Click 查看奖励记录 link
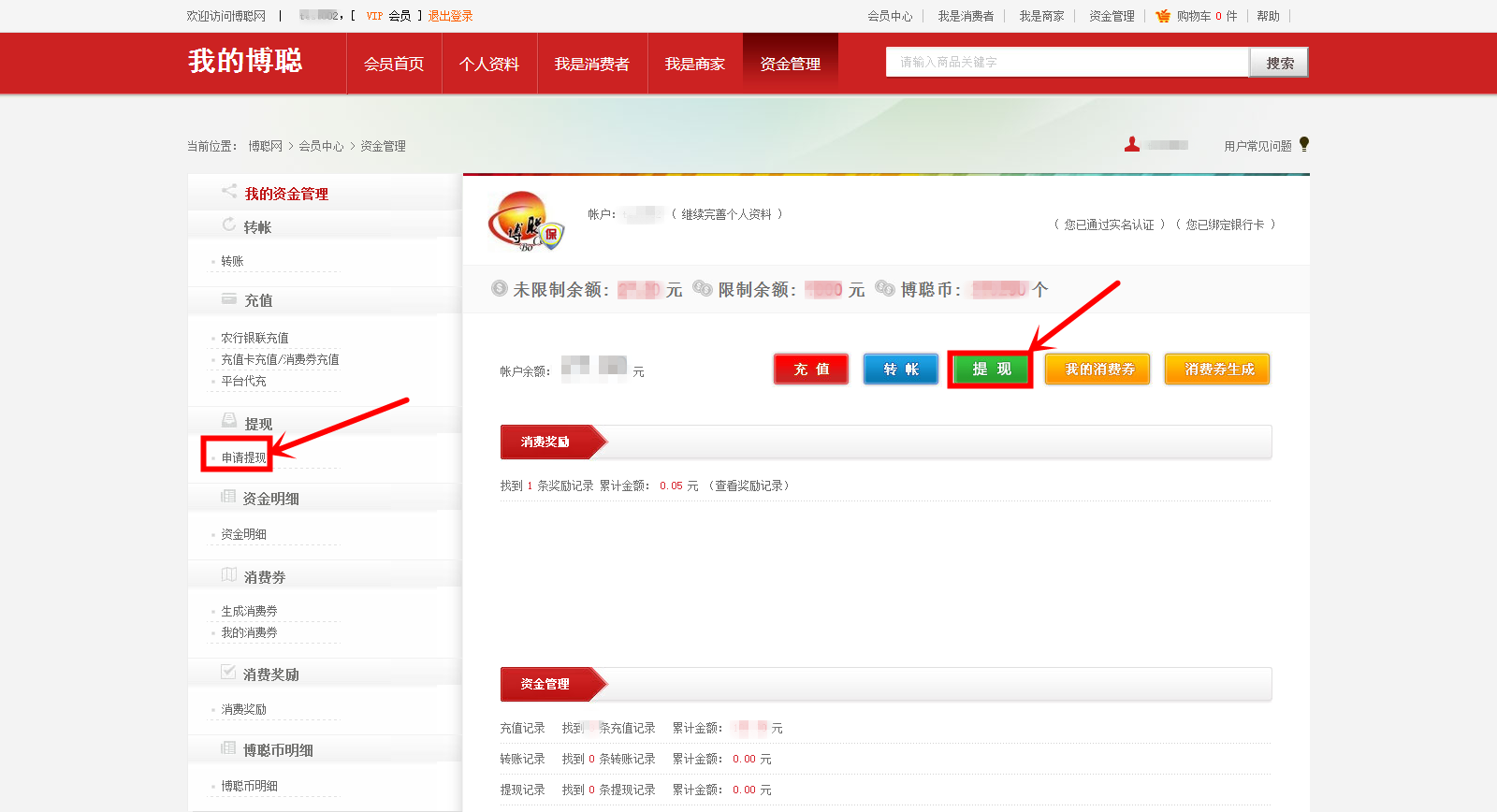The image size is (1497, 812). tap(748, 486)
